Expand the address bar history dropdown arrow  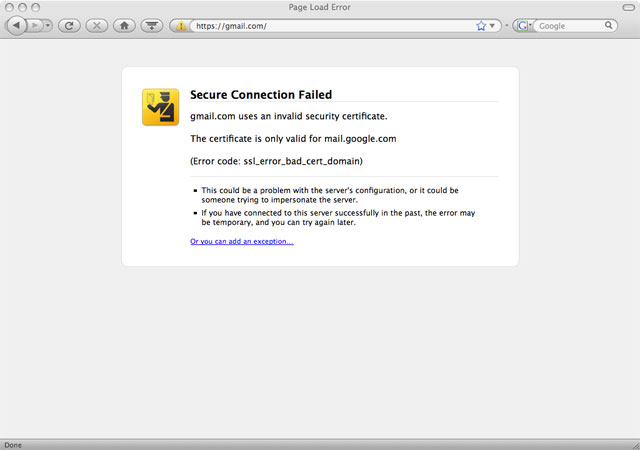tap(493, 26)
